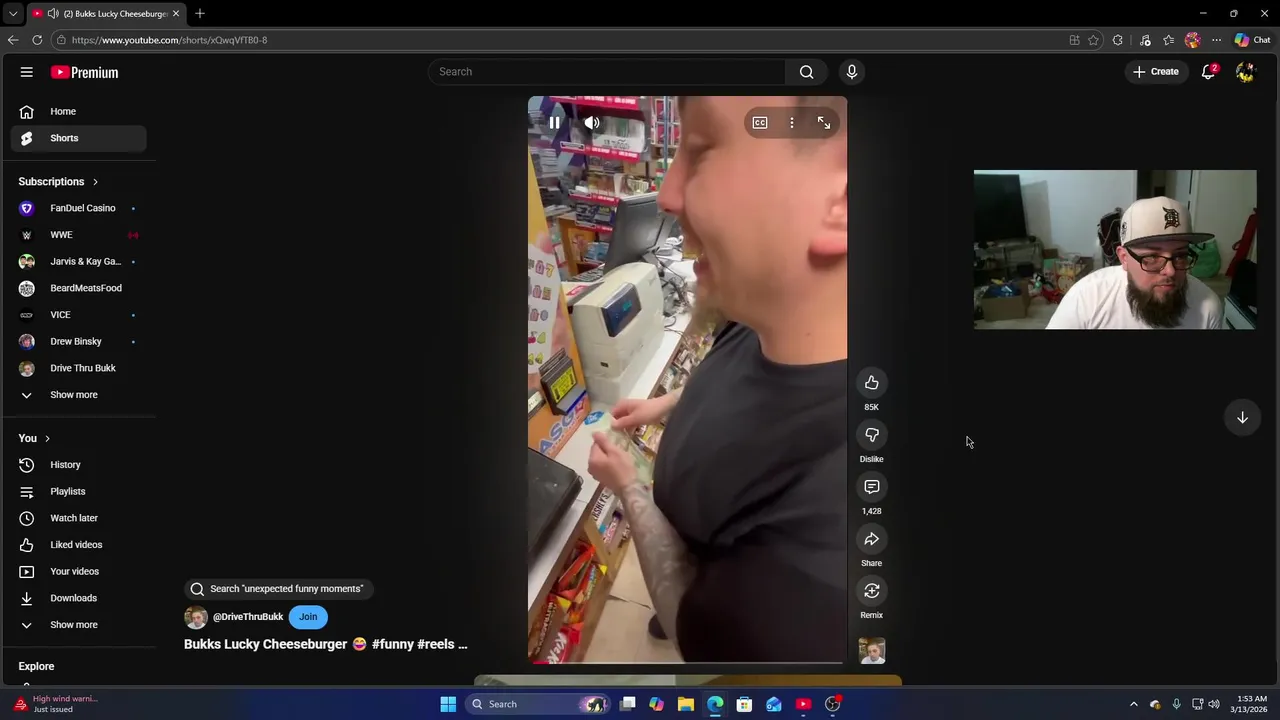Open Jarvis & Kay channel

tap(78, 261)
